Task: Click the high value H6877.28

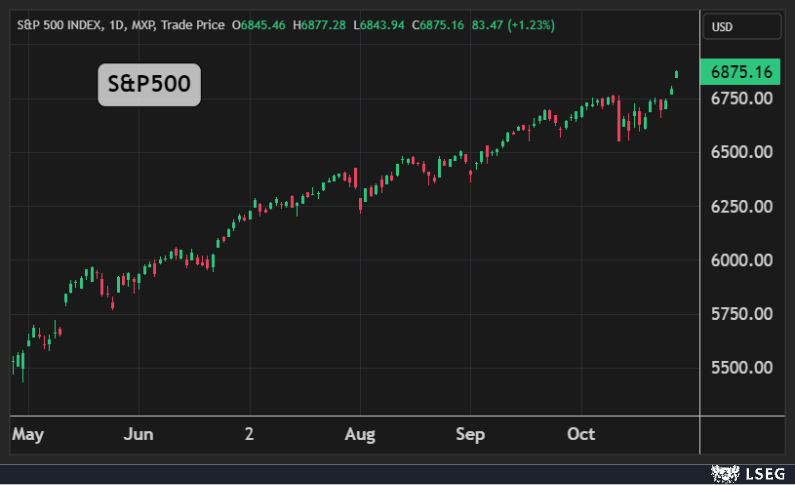Action: (322, 23)
